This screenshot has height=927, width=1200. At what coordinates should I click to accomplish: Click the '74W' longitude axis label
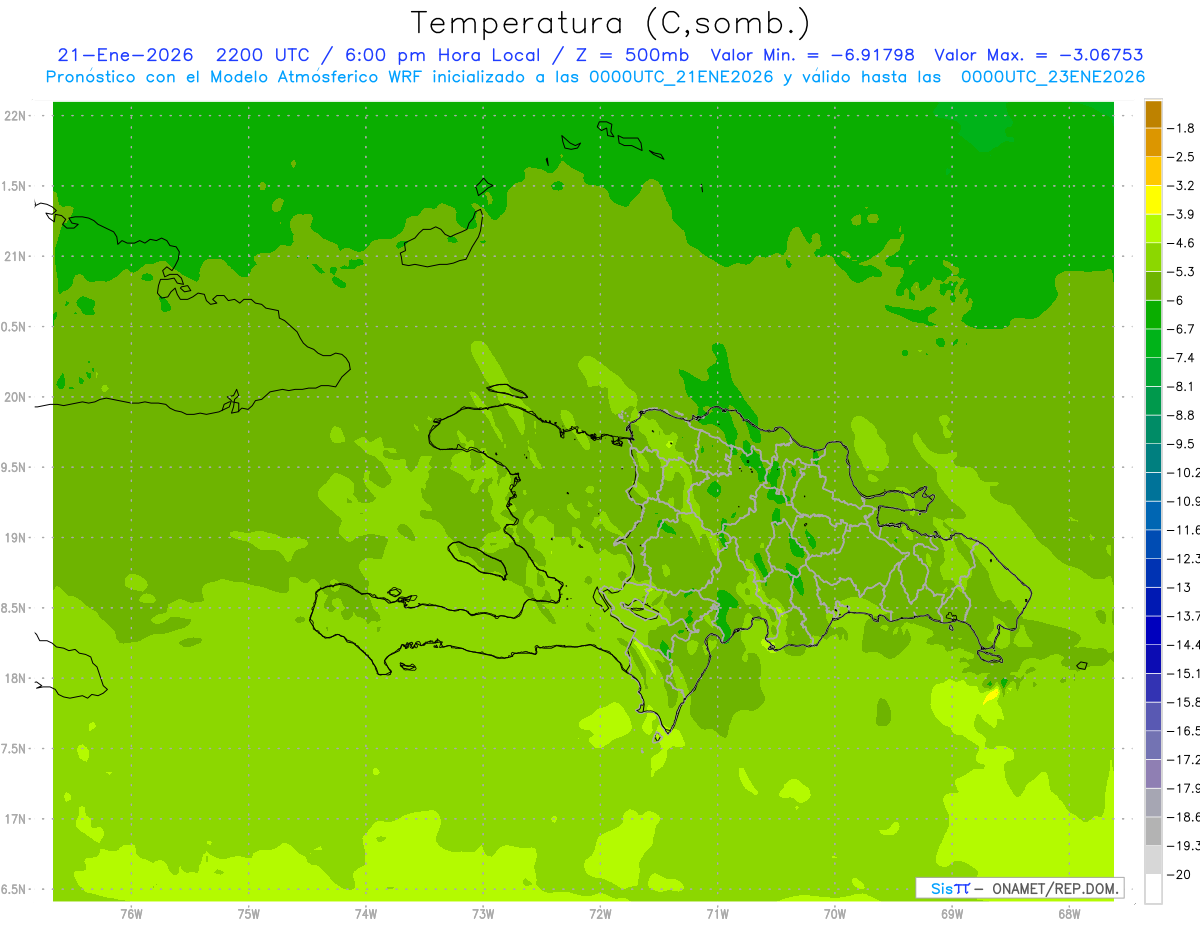pos(366,913)
